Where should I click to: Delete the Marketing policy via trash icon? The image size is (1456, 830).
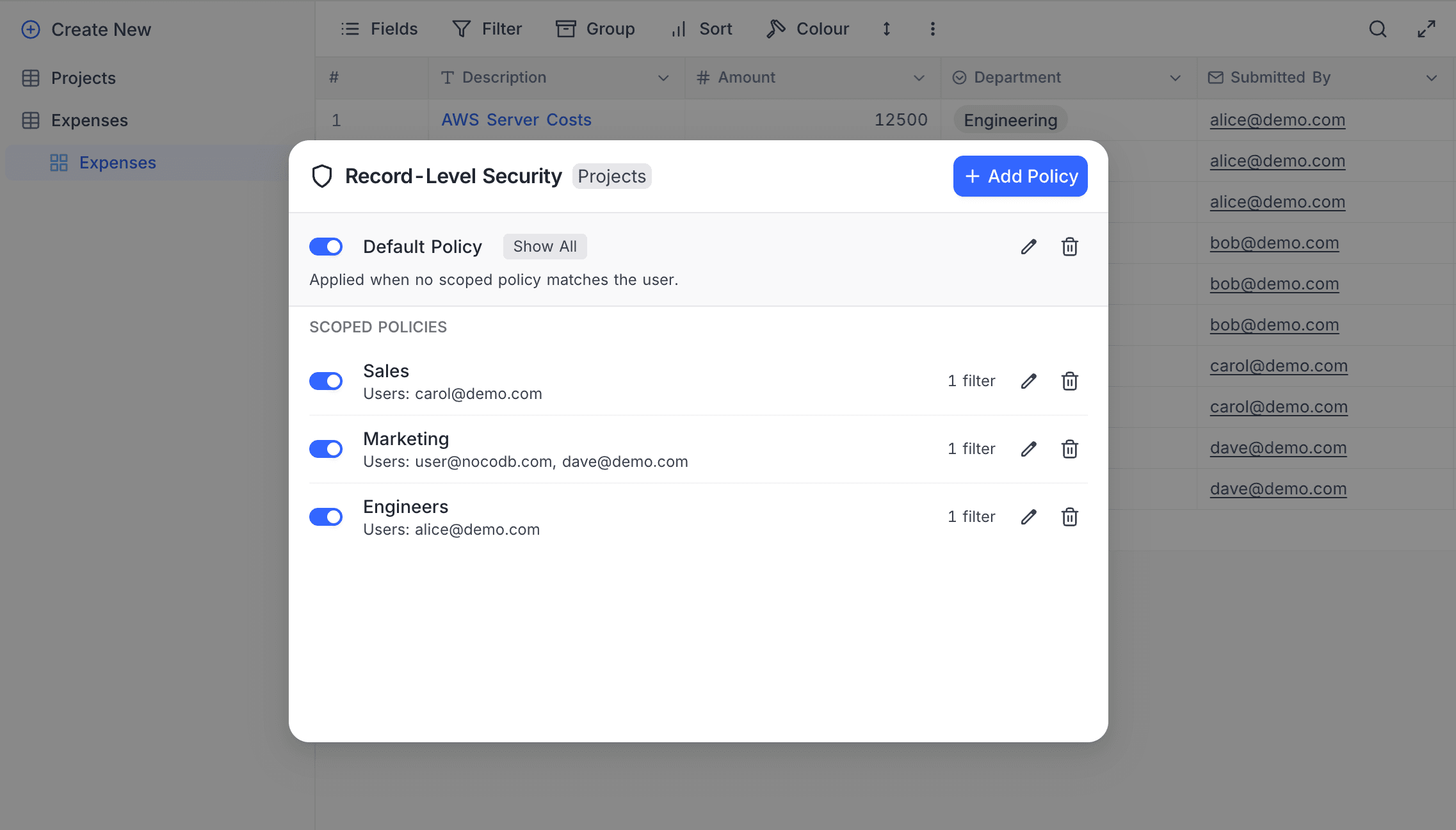pos(1069,449)
